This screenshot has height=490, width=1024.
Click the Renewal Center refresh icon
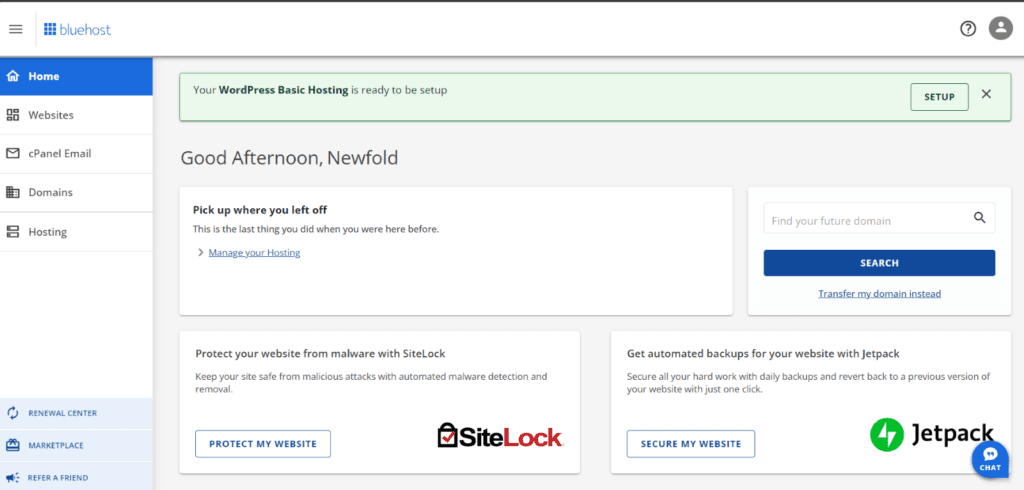[12, 413]
